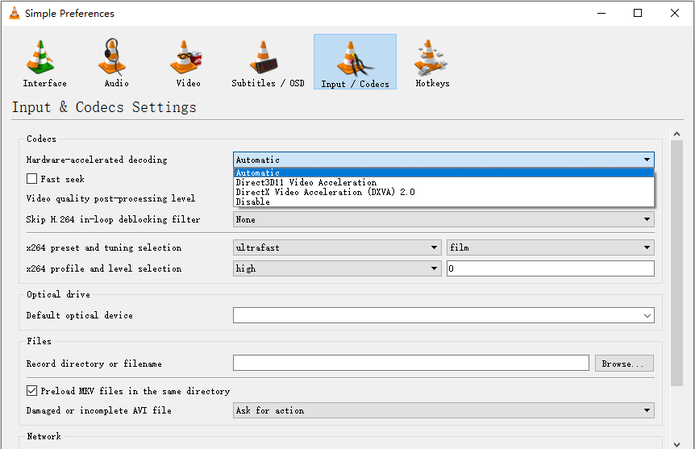Open Skip H.264 in-loop deblocking filter dropdown

click(444, 219)
